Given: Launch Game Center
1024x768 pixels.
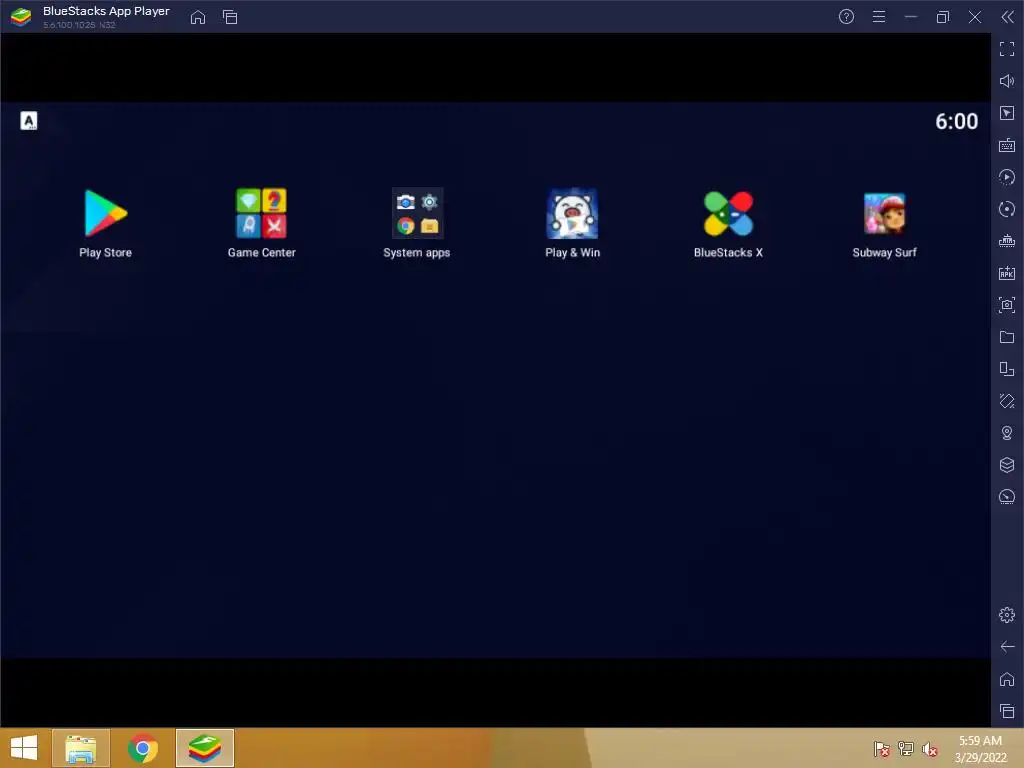Looking at the screenshot, I should (x=261, y=223).
